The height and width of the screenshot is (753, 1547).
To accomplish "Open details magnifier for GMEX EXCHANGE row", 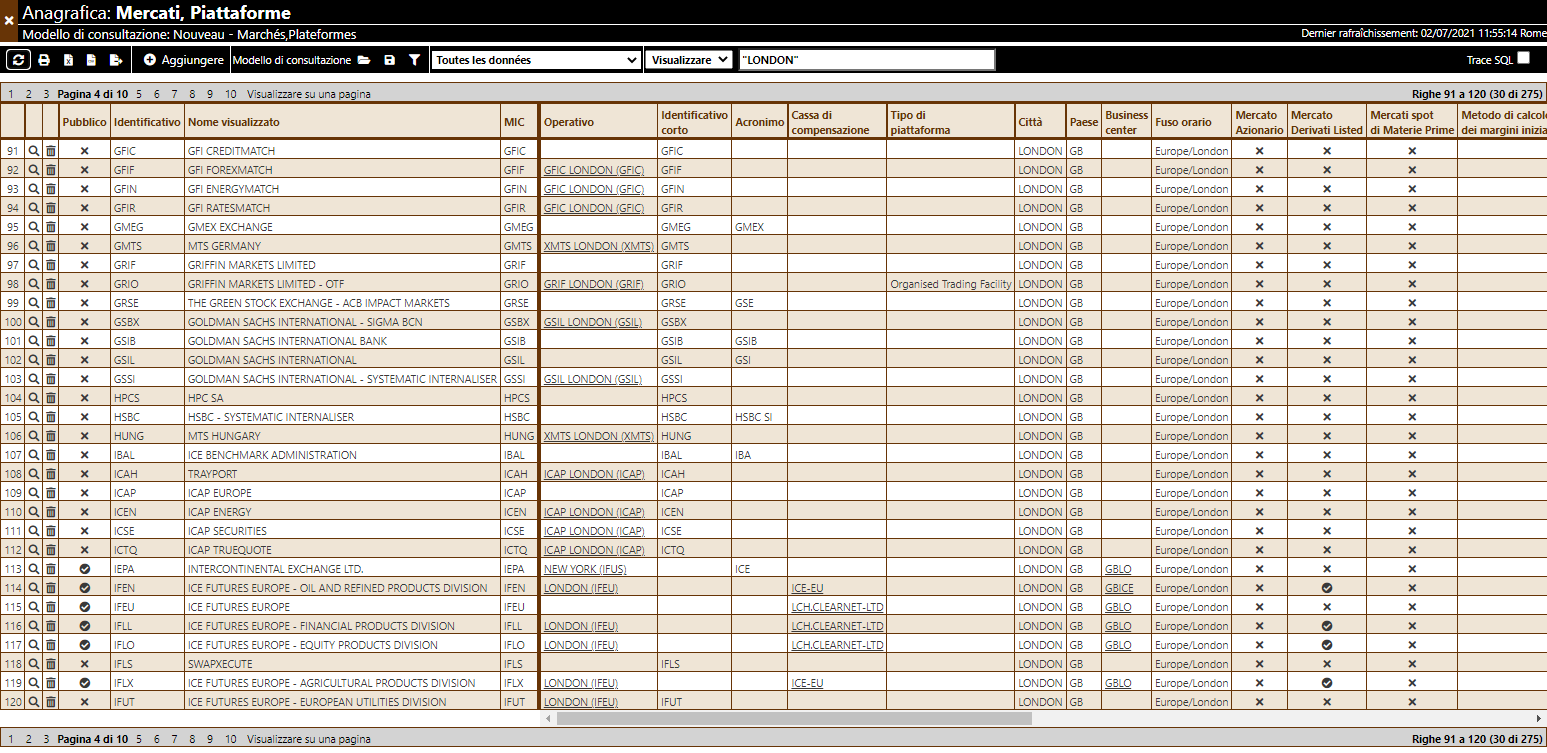I will click(34, 227).
